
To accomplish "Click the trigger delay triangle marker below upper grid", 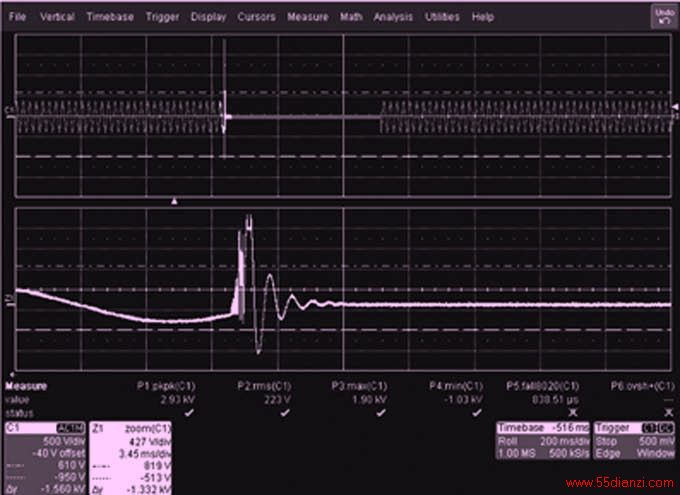I will tap(174, 201).
